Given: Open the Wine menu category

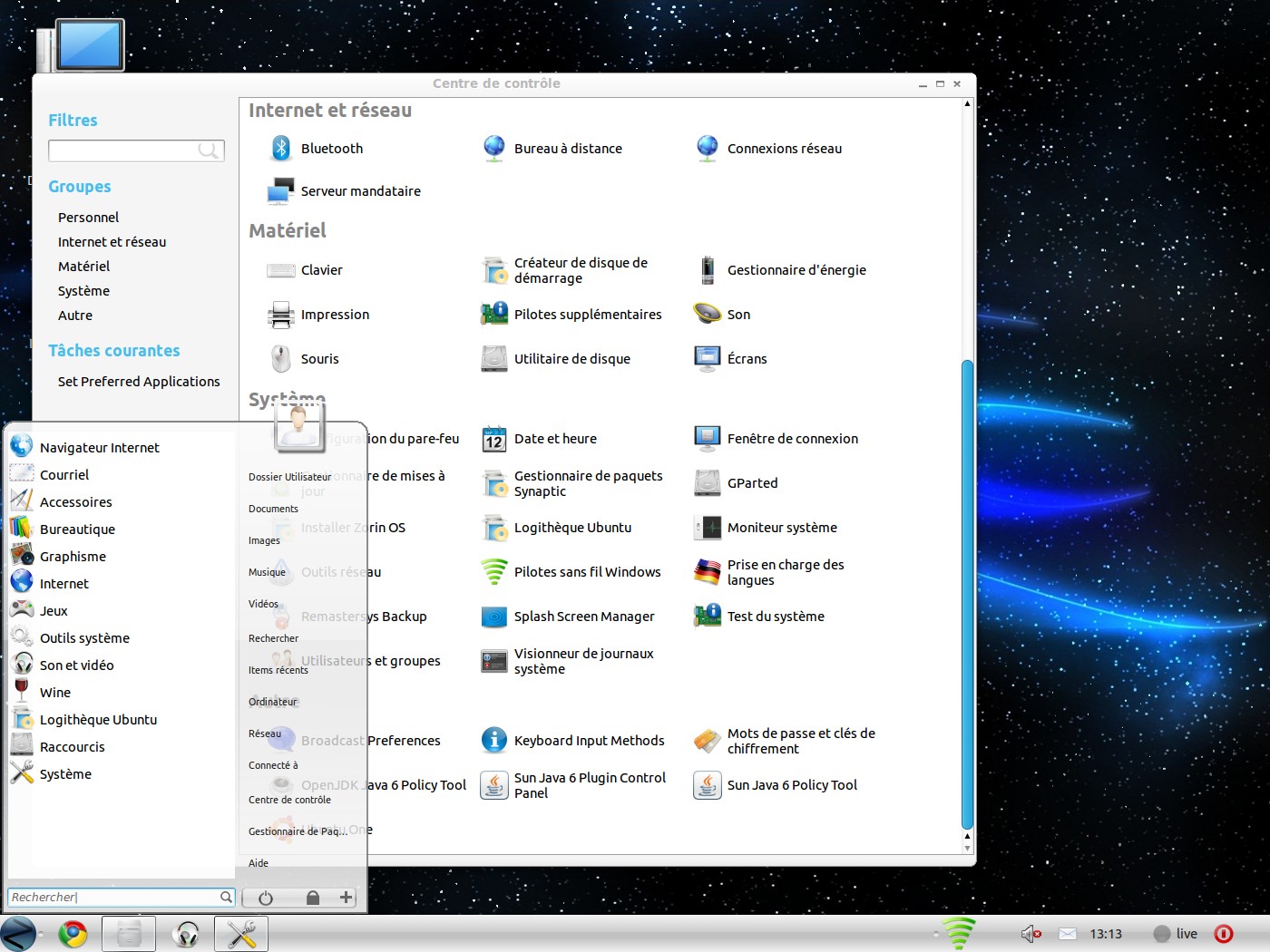Looking at the screenshot, I should (54, 693).
